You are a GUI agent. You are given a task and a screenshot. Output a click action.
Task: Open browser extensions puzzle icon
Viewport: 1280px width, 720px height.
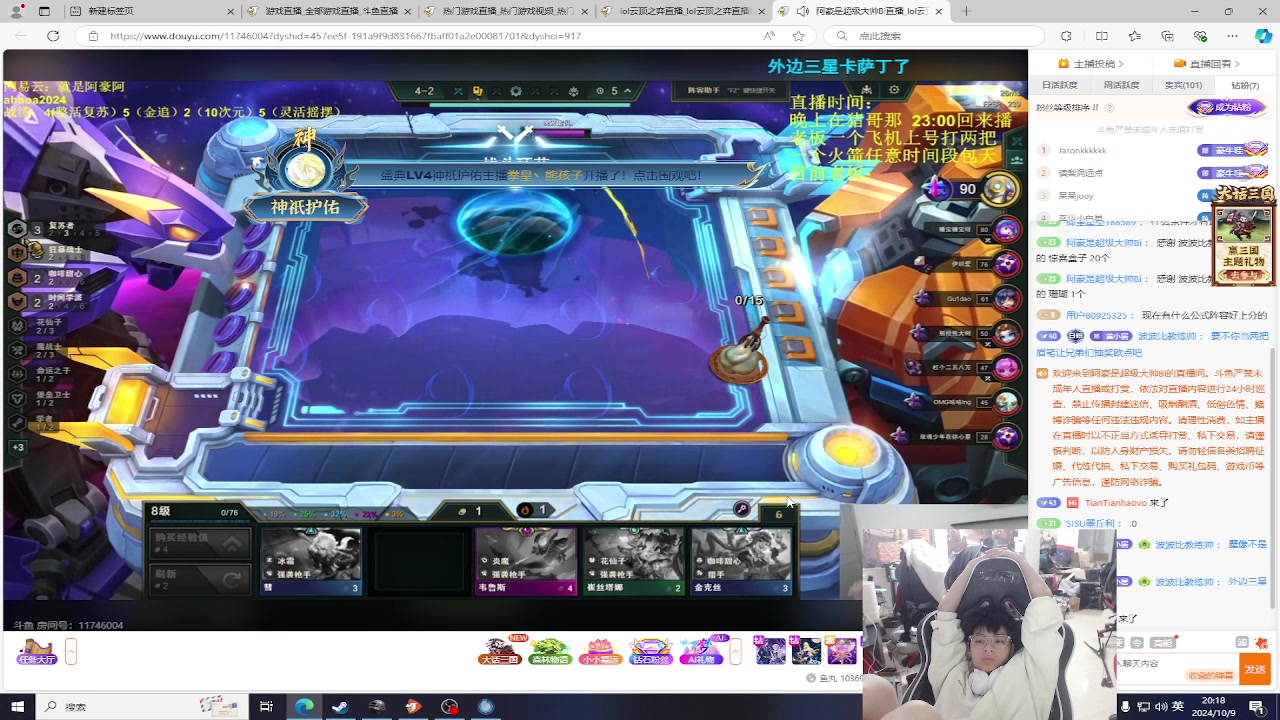[x=1068, y=36]
